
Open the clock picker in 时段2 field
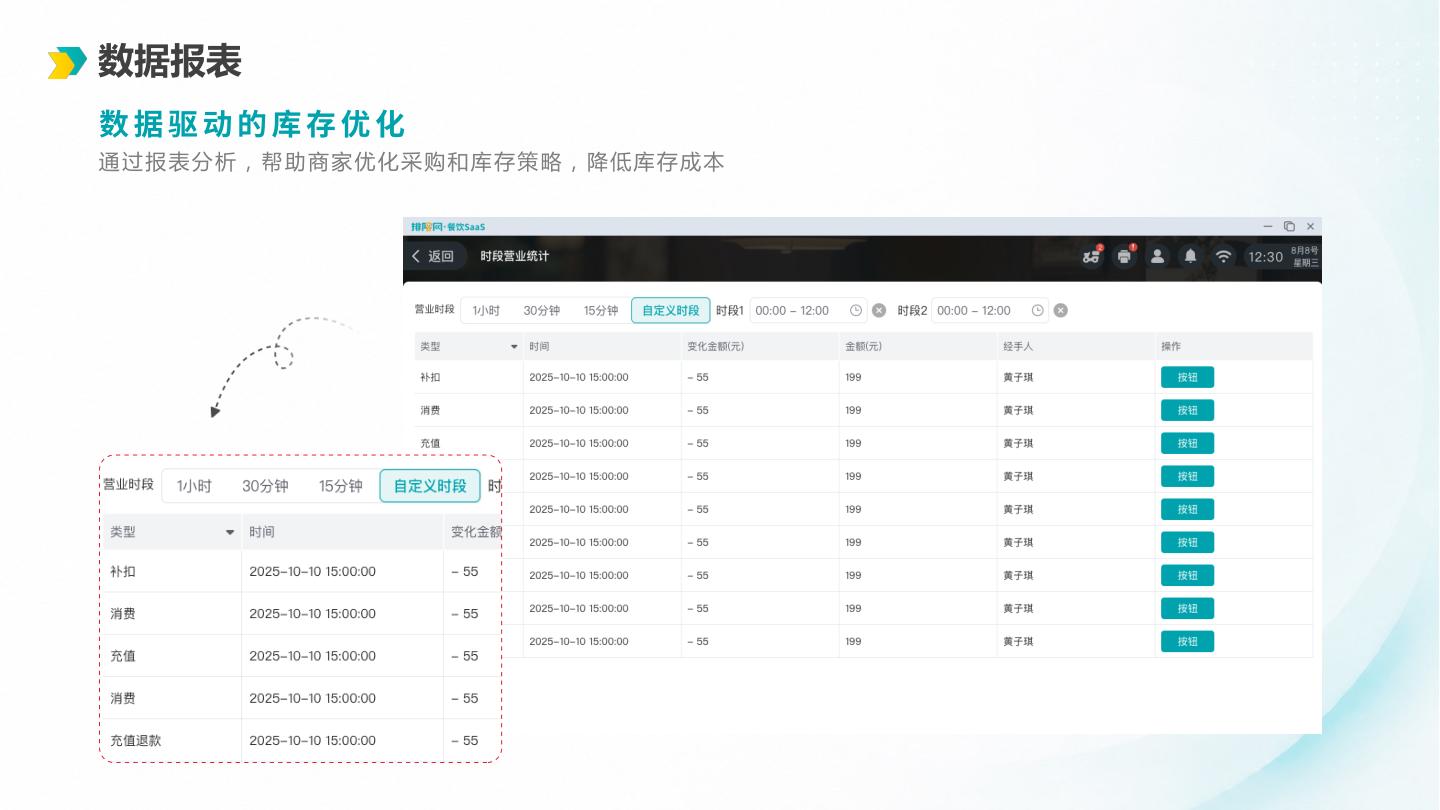[1038, 310]
